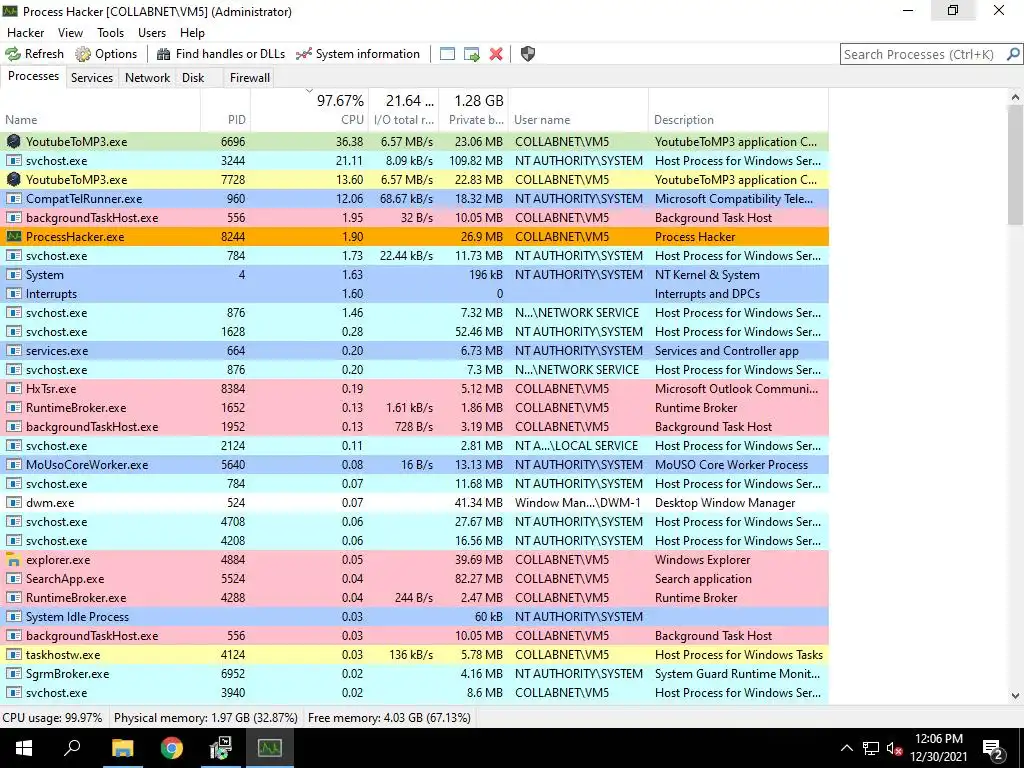The image size is (1024, 768).
Task: Sort by the CPU column header
Action: 310,110
